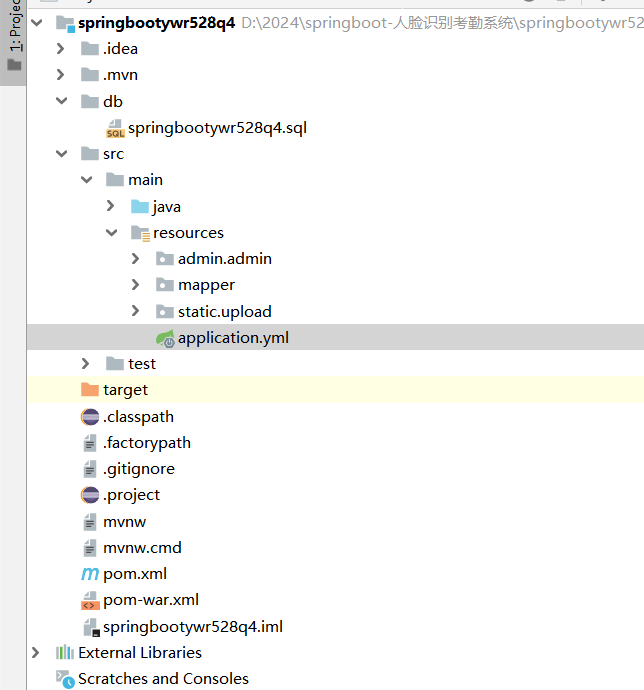Select the springbootywr528q4.iml file
The width and height of the screenshot is (644, 690).
tap(192, 627)
